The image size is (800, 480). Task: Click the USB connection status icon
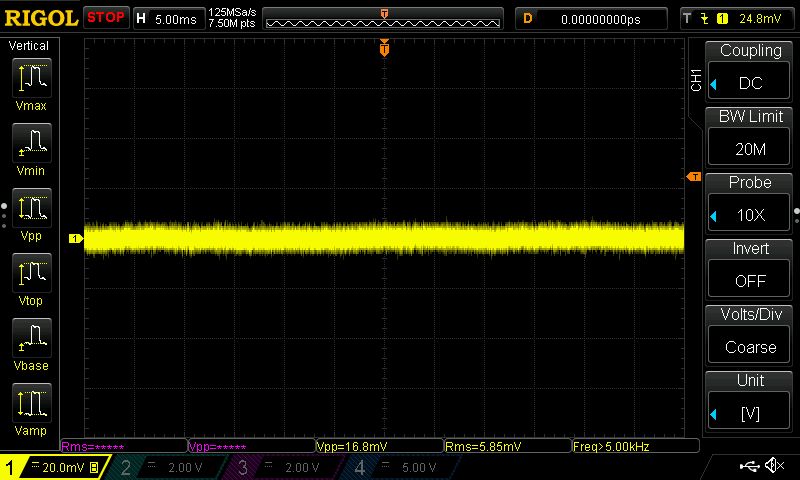click(749, 465)
